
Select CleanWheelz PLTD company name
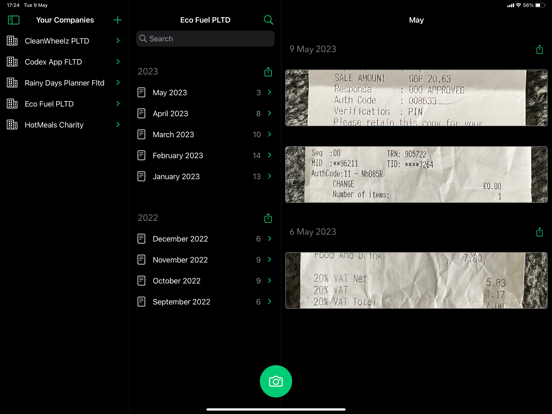57,41
